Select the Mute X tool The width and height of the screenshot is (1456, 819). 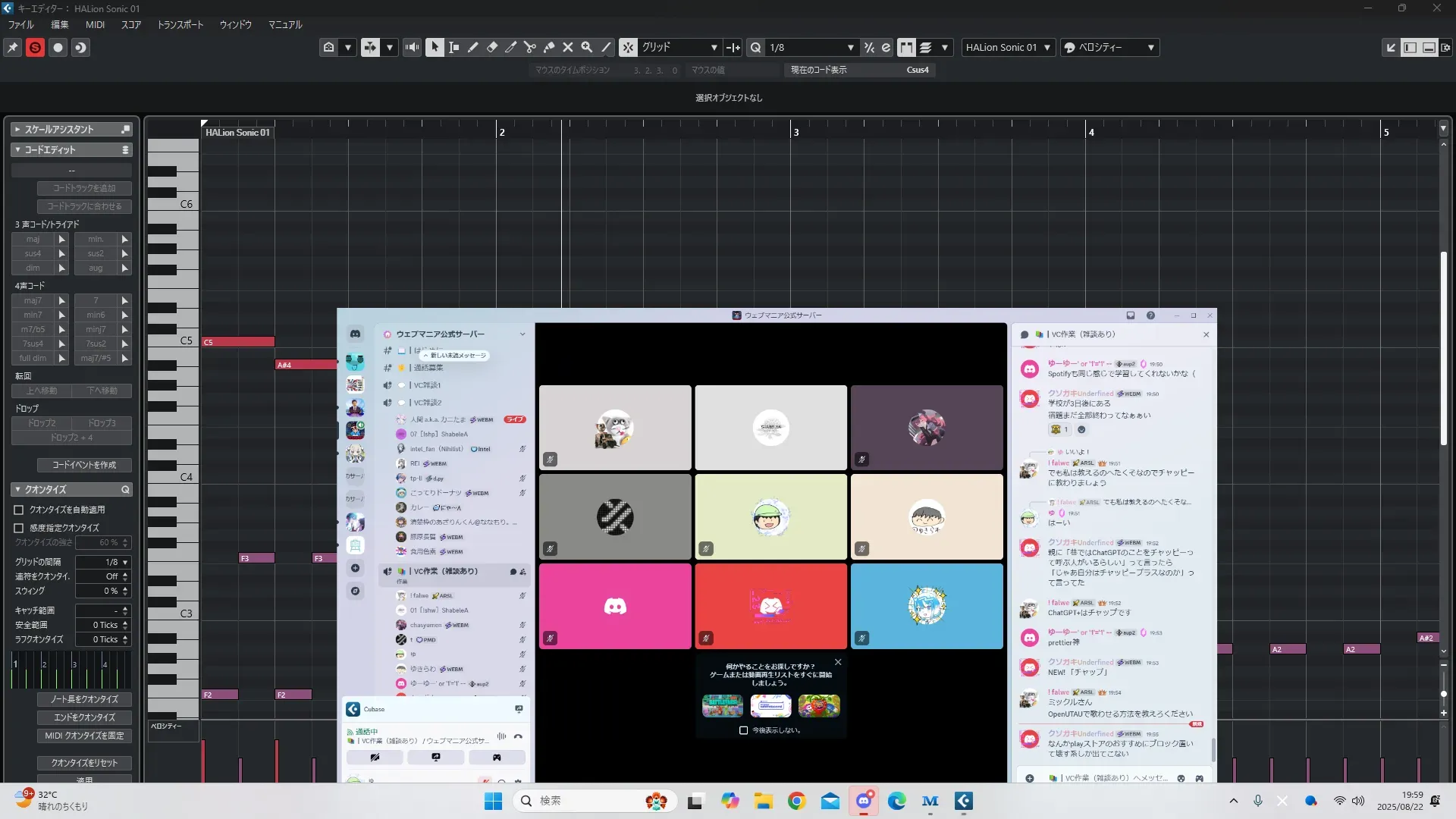[567, 47]
